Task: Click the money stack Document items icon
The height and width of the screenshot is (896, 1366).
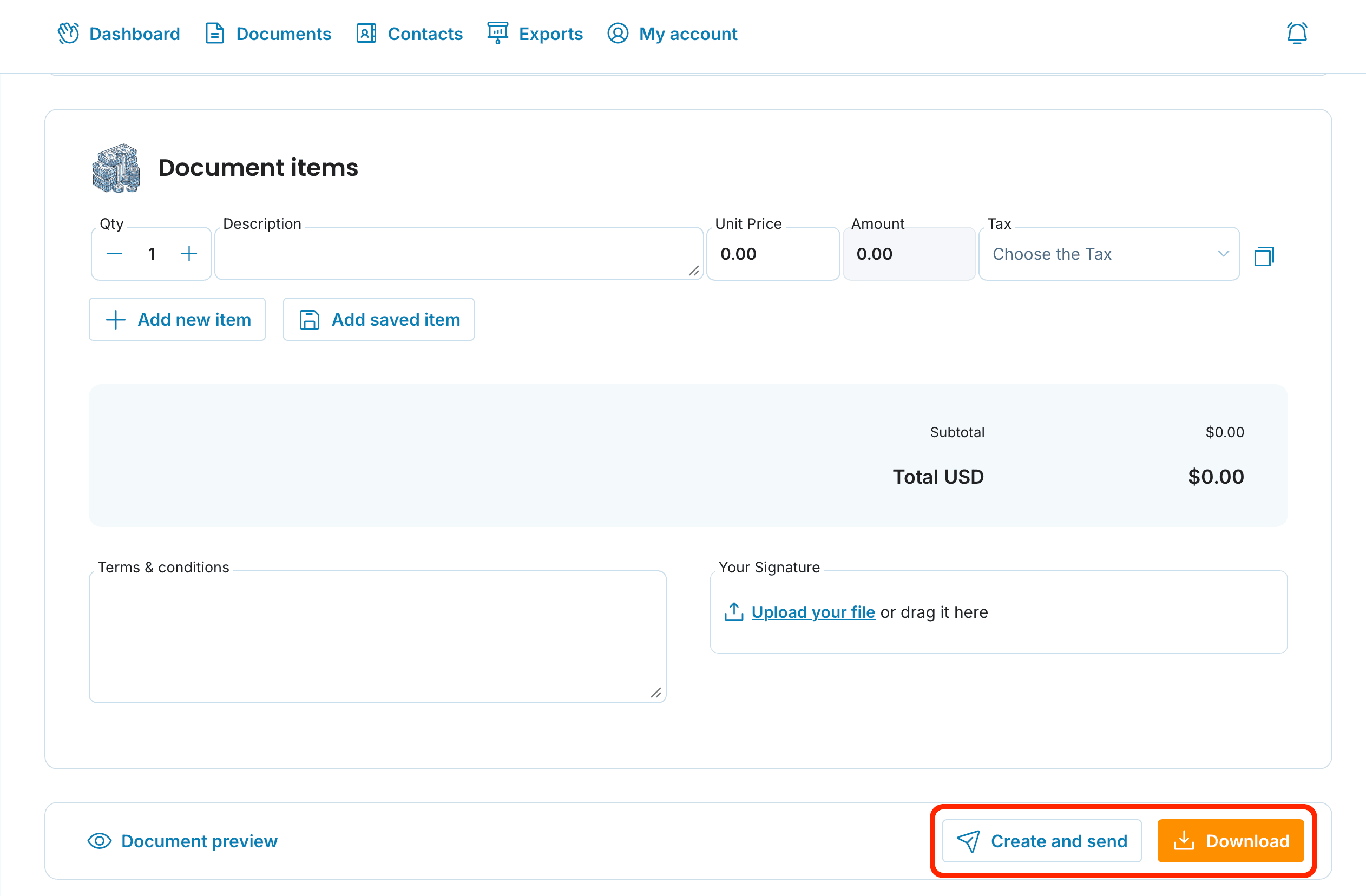Action: point(116,168)
